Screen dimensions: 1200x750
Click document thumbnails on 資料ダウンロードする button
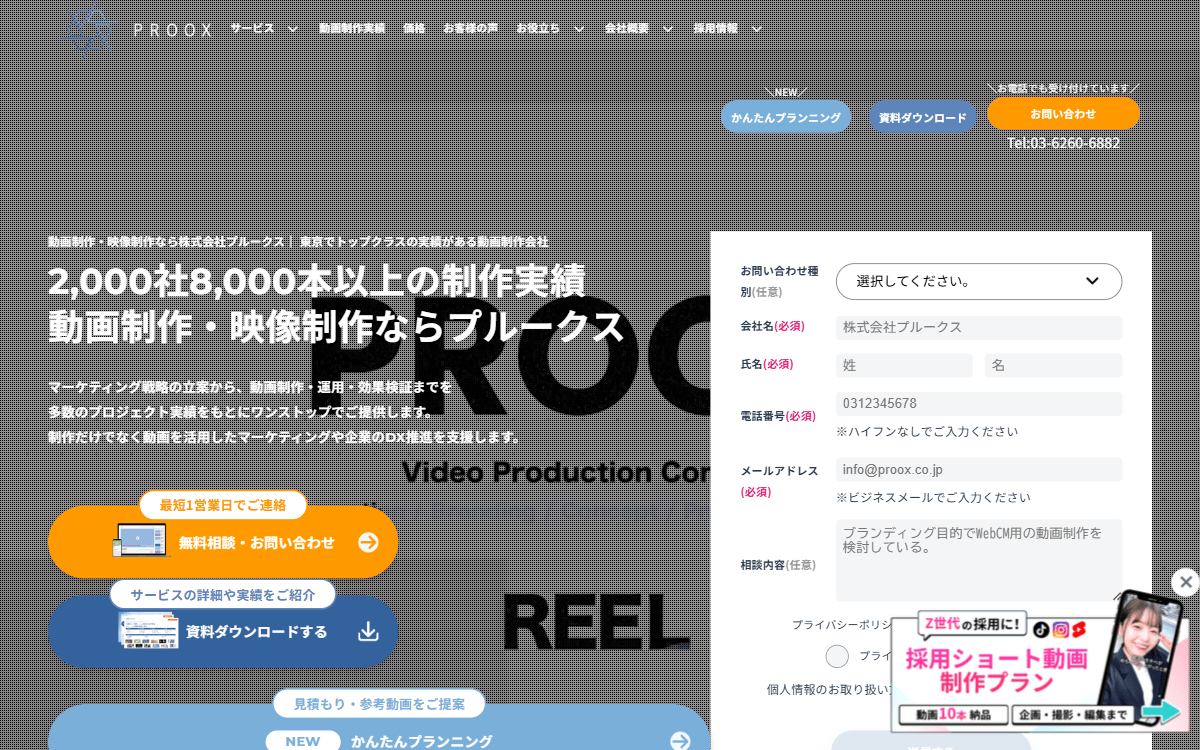pos(147,632)
